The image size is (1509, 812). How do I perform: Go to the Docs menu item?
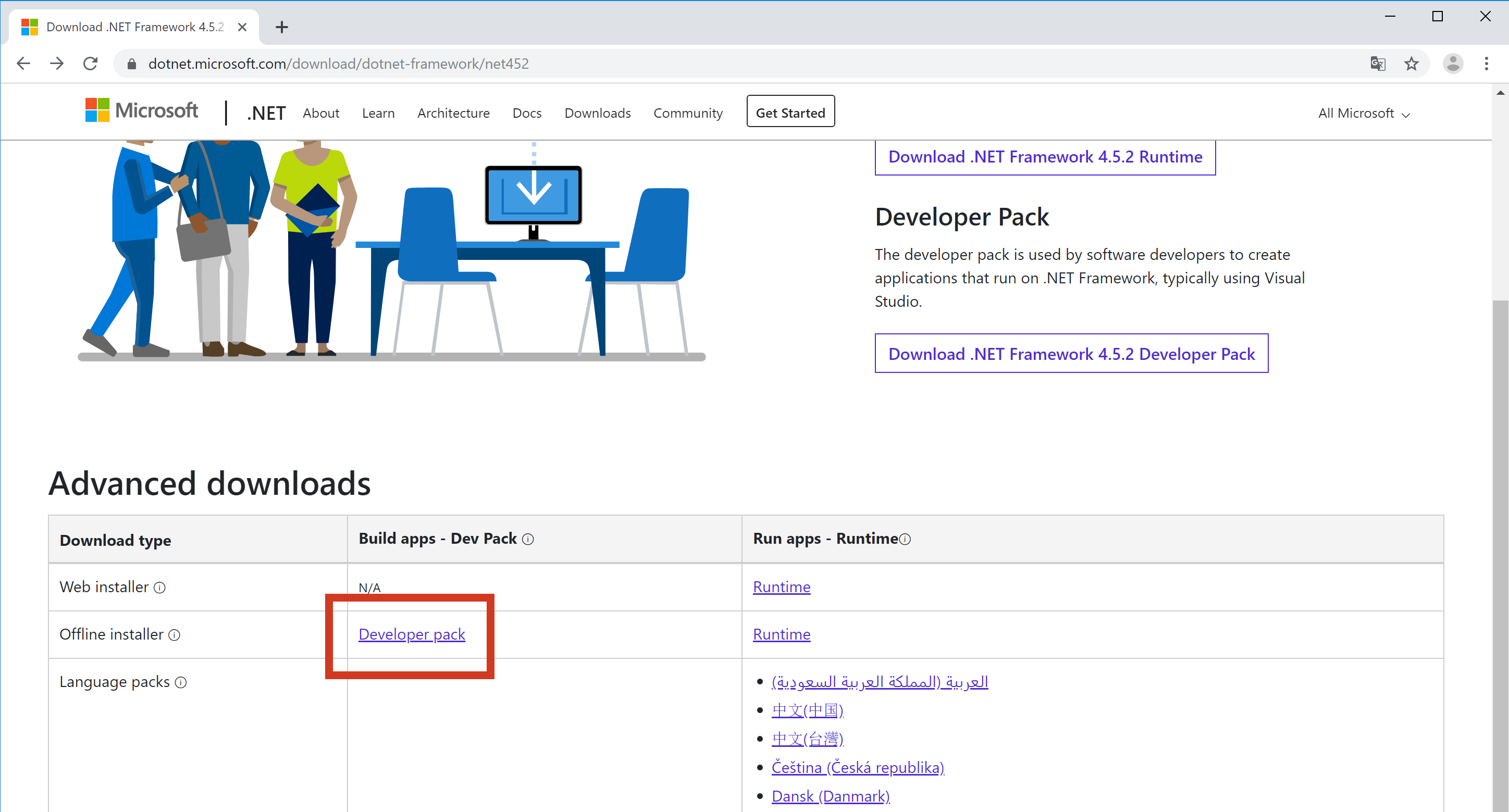coord(527,113)
